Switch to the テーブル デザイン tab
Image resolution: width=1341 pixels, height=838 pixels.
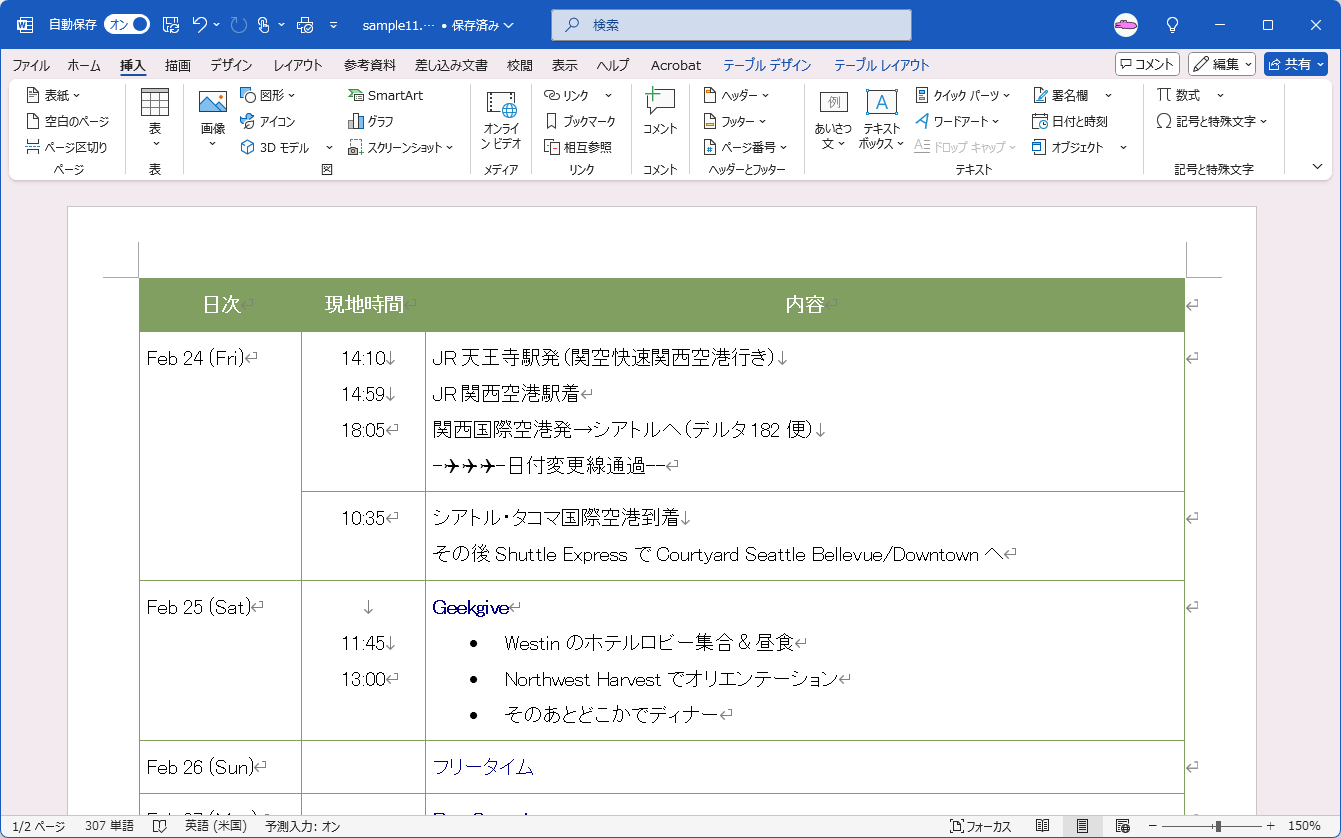pyautogui.click(x=767, y=65)
